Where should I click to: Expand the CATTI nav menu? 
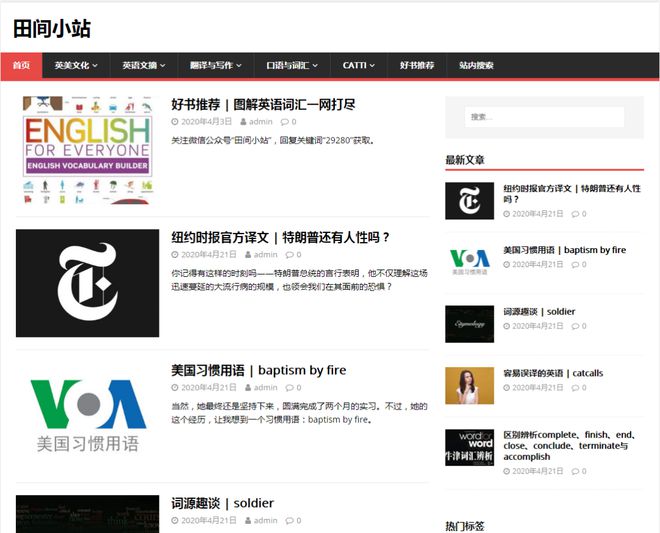358,65
